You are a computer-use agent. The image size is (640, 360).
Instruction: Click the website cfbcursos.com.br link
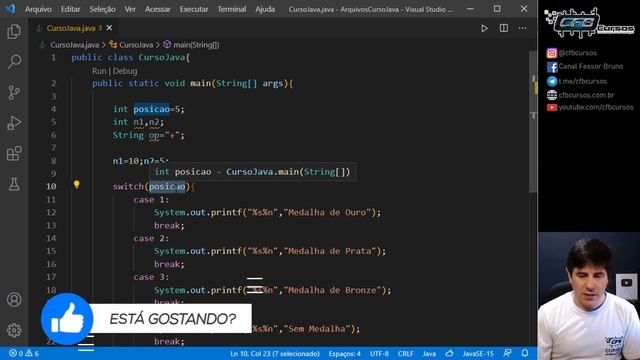tap(586, 95)
